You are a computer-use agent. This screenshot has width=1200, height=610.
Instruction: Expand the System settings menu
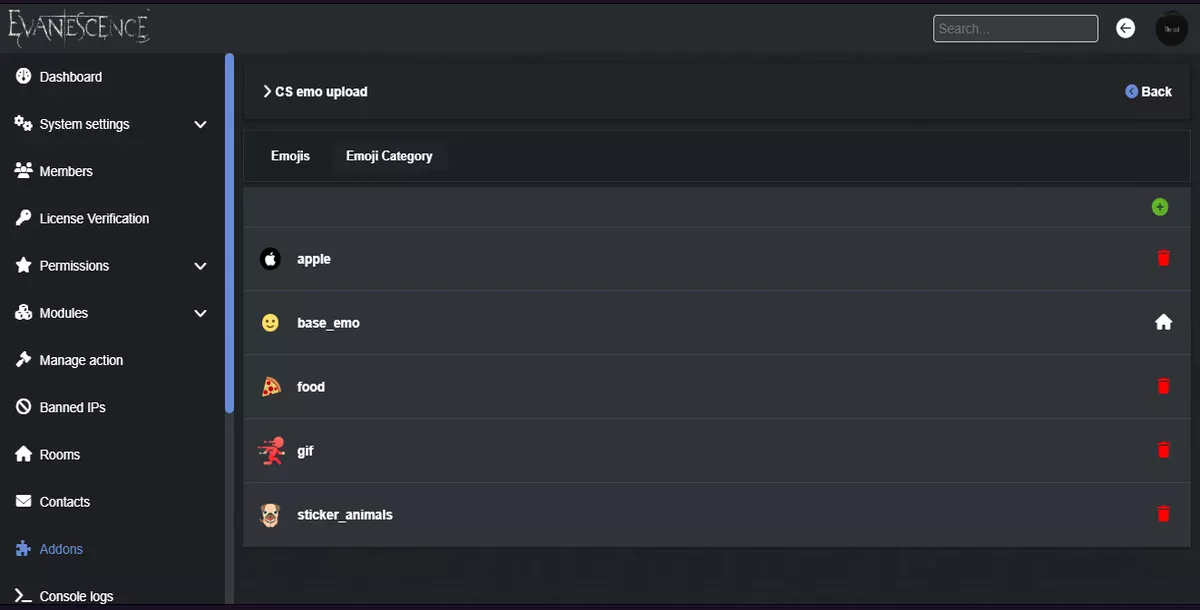click(x=200, y=125)
